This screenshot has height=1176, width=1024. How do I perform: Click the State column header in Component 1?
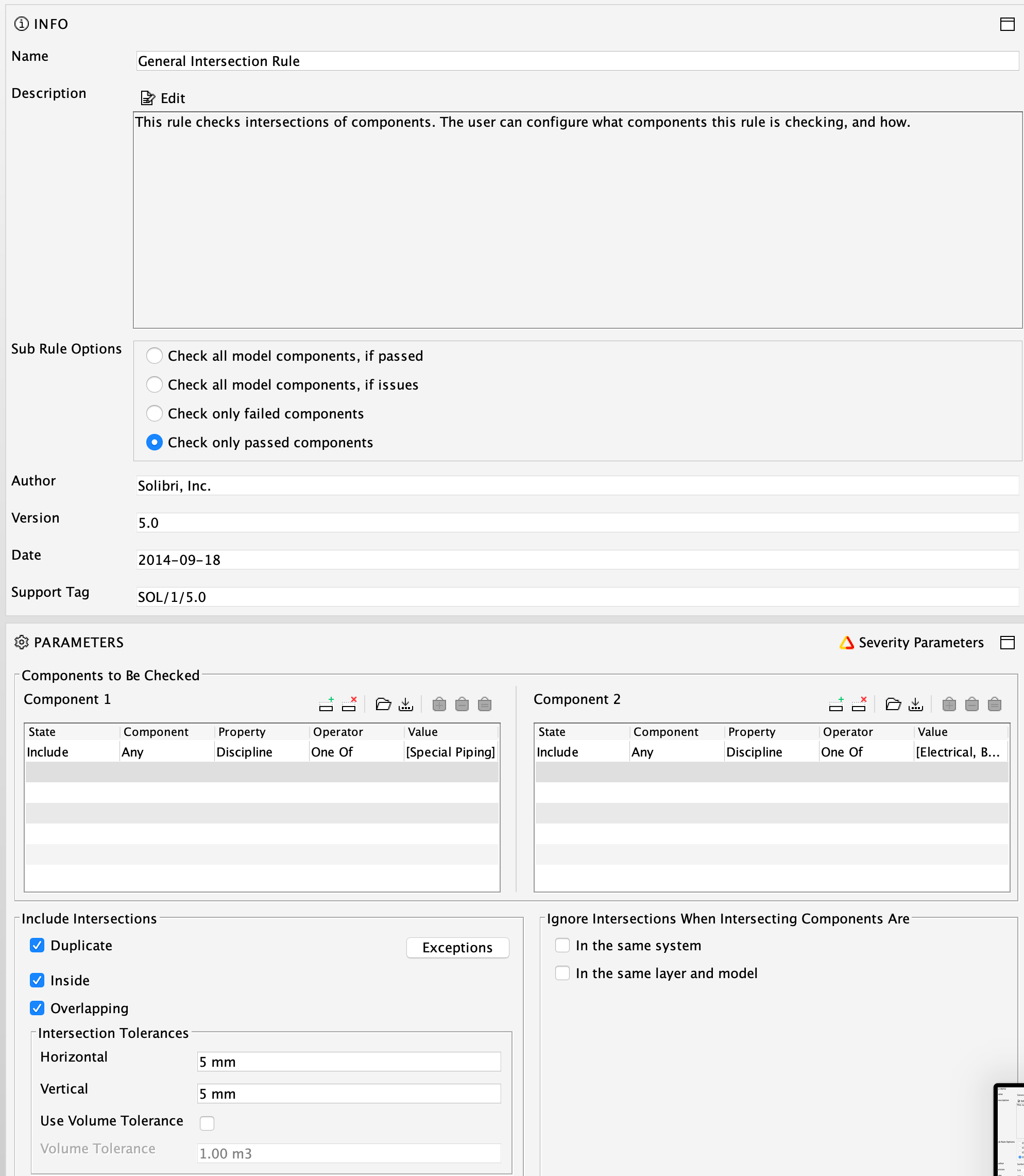(72, 732)
